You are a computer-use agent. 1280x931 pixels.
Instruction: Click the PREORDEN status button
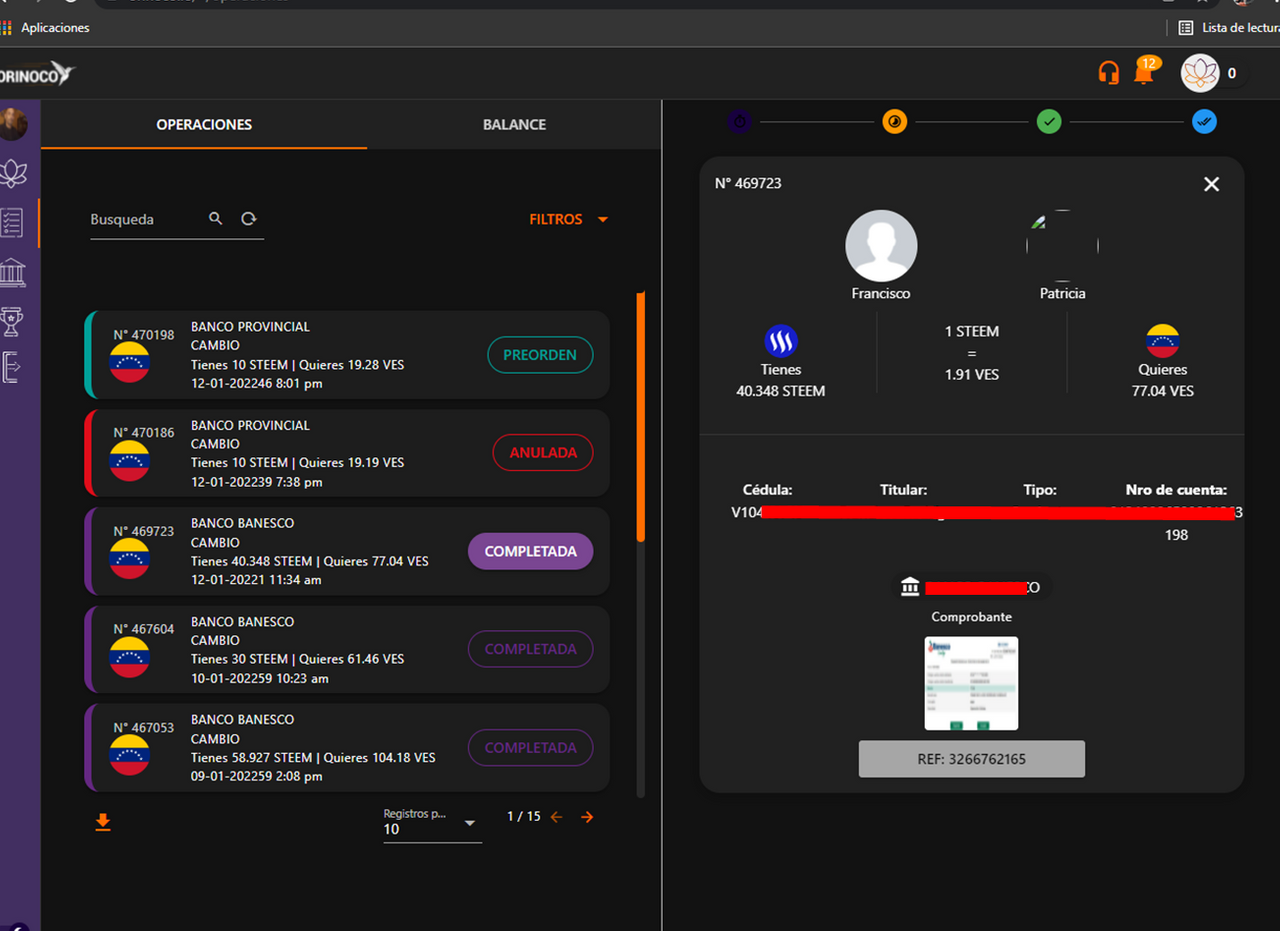[540, 354]
